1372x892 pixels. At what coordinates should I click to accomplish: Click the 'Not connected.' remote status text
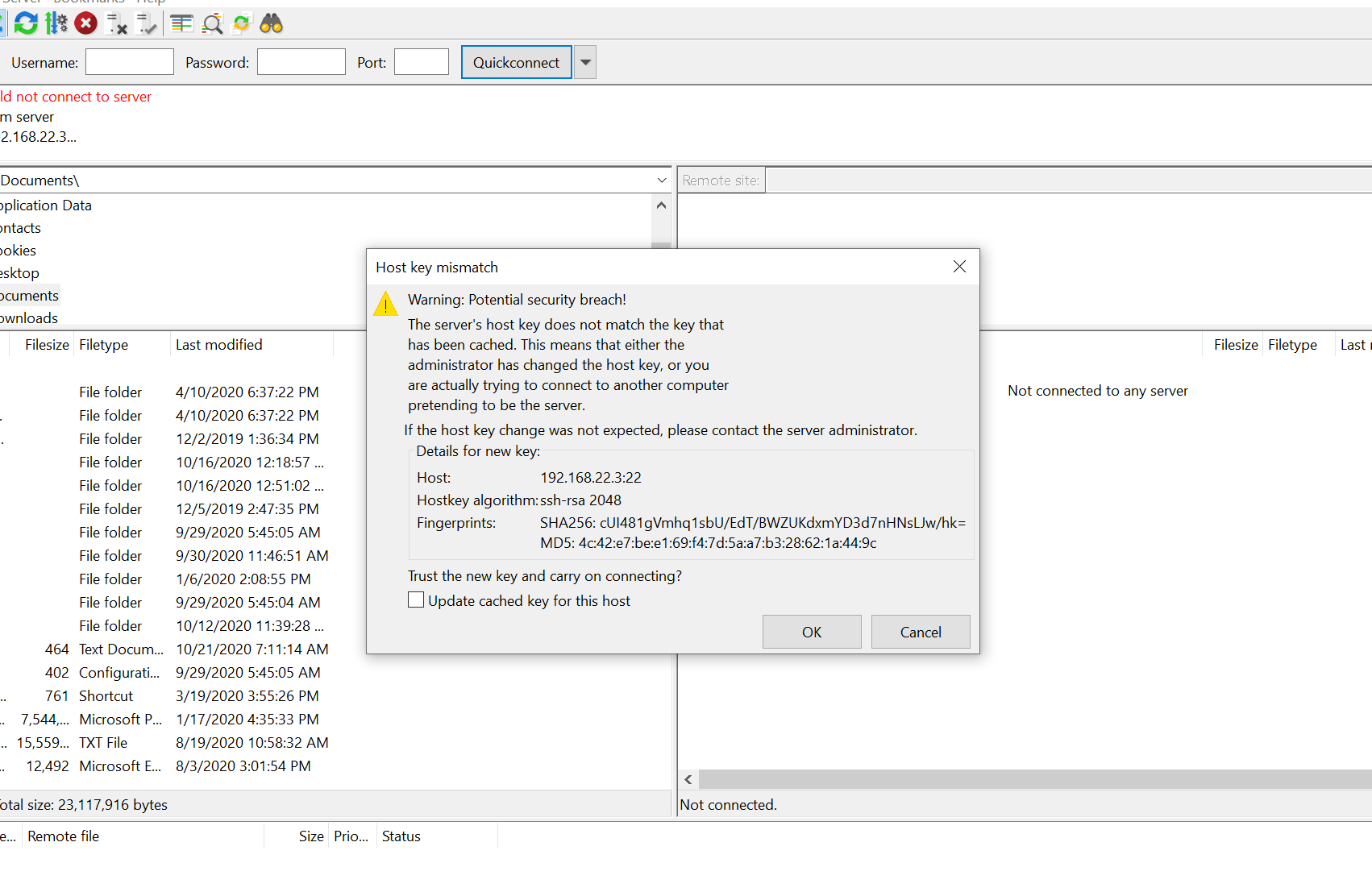[x=728, y=805]
